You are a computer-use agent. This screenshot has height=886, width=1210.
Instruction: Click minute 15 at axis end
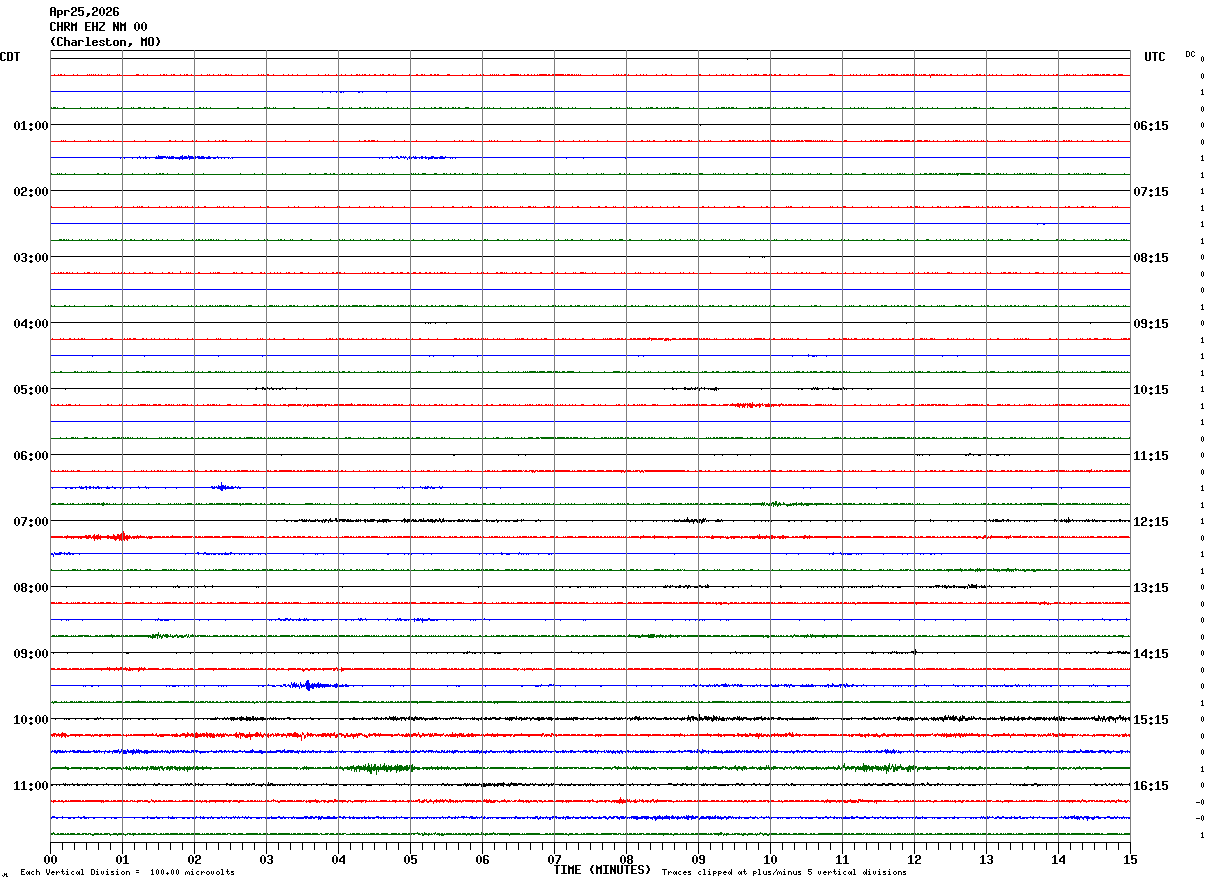click(x=1130, y=859)
